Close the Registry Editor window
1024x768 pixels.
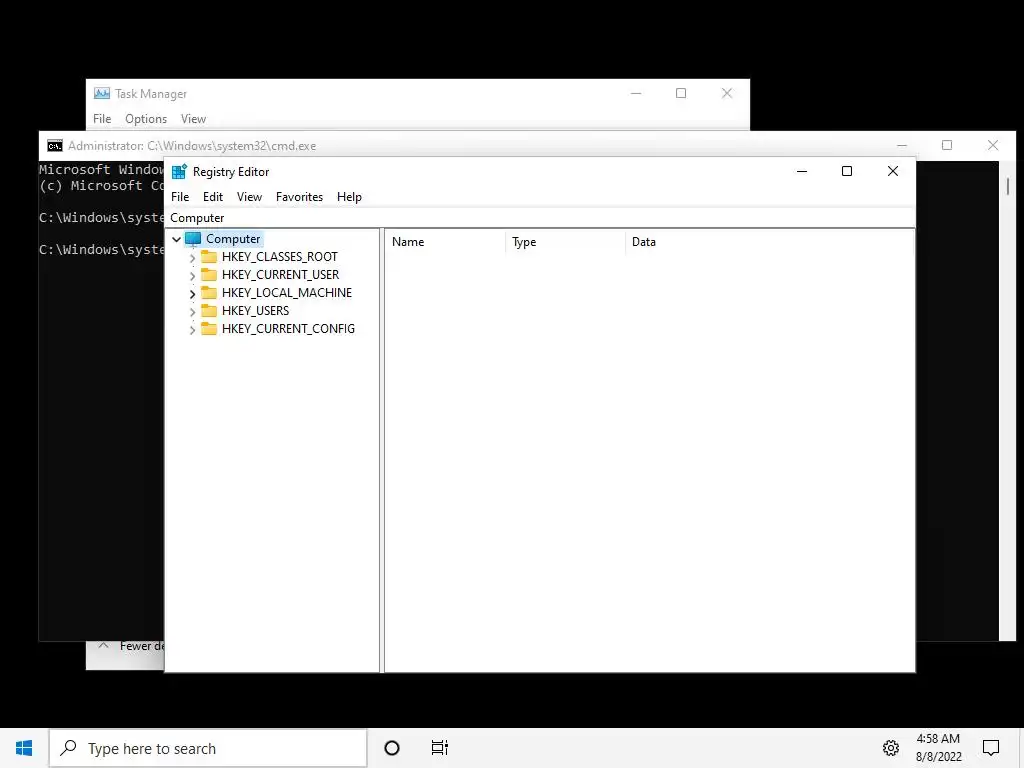click(x=893, y=171)
